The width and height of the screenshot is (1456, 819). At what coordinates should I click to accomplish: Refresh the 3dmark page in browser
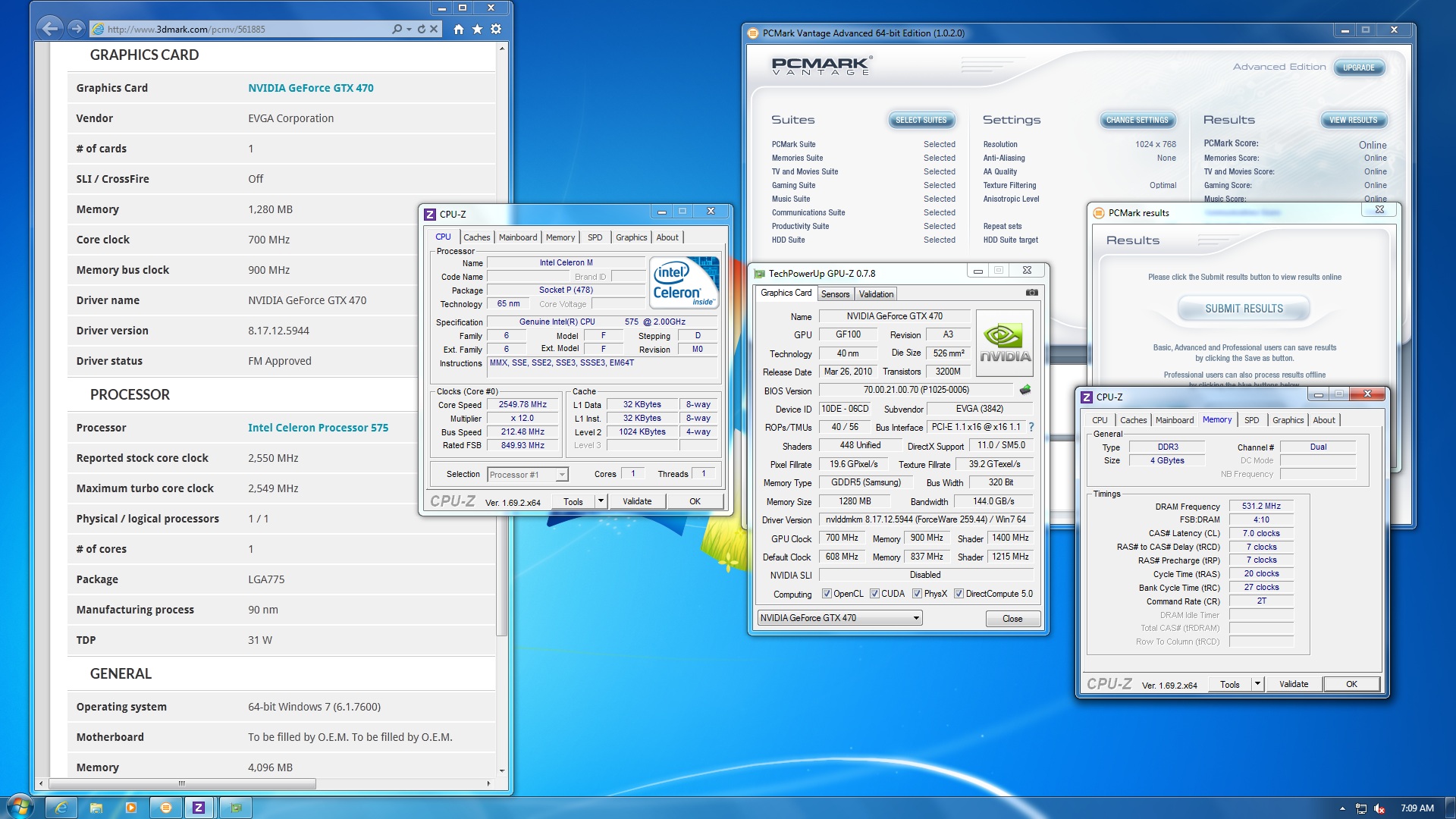422,29
